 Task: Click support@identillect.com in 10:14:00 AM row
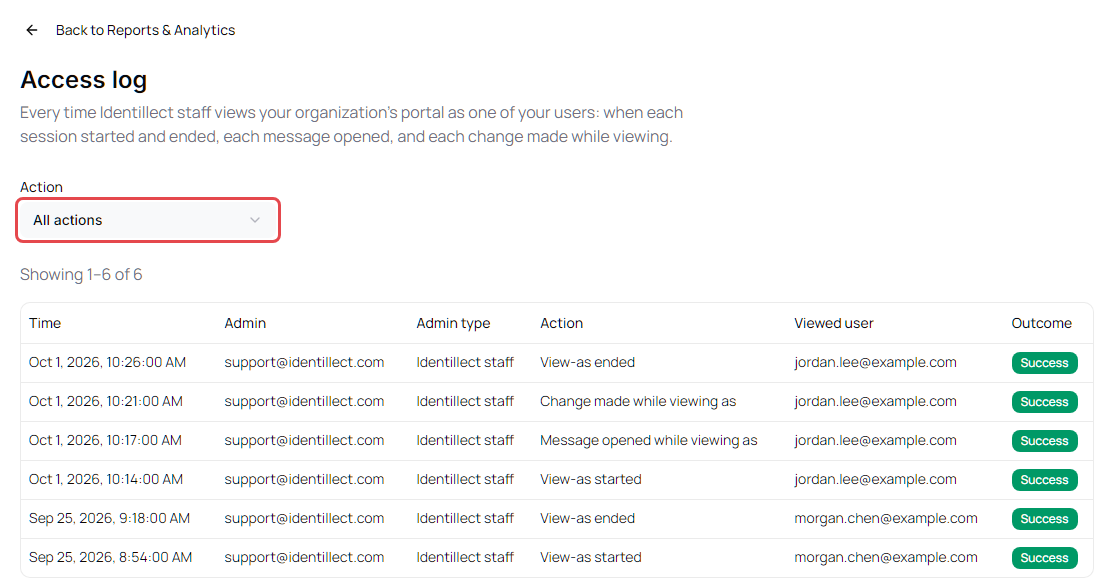click(304, 479)
